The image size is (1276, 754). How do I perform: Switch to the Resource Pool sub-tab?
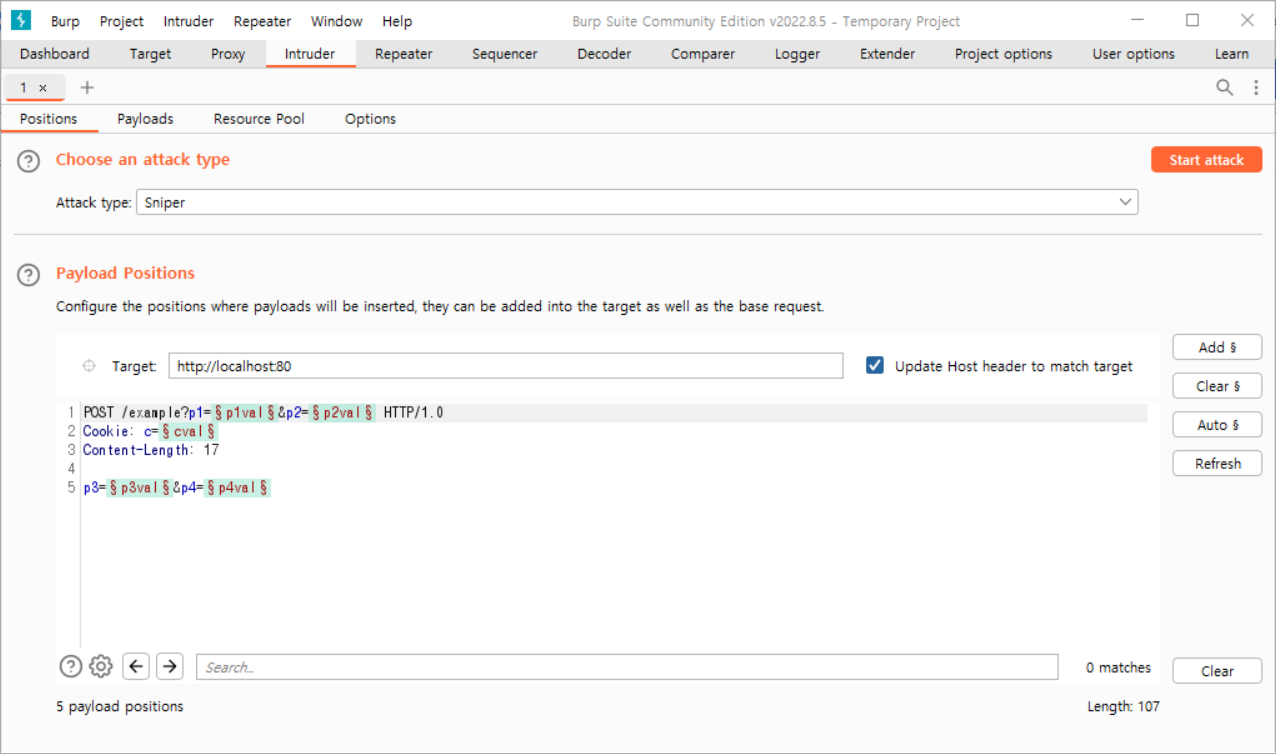(259, 119)
